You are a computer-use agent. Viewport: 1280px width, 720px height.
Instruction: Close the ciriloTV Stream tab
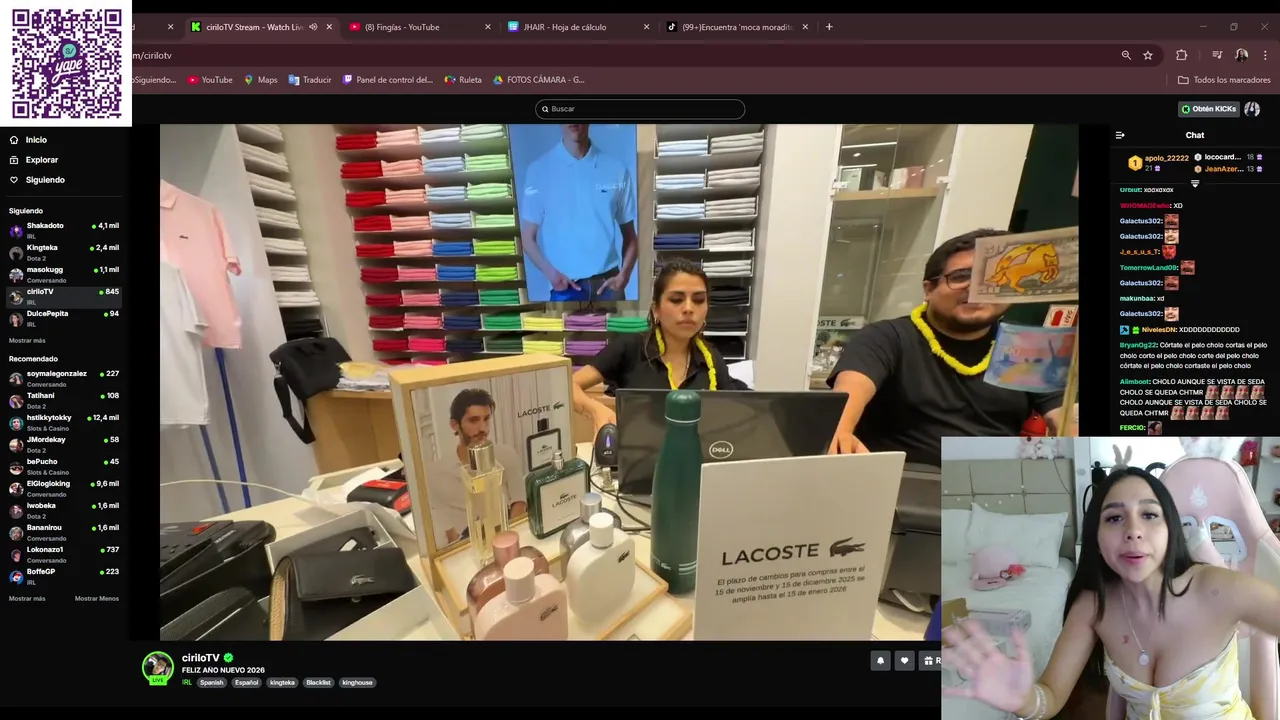(329, 27)
